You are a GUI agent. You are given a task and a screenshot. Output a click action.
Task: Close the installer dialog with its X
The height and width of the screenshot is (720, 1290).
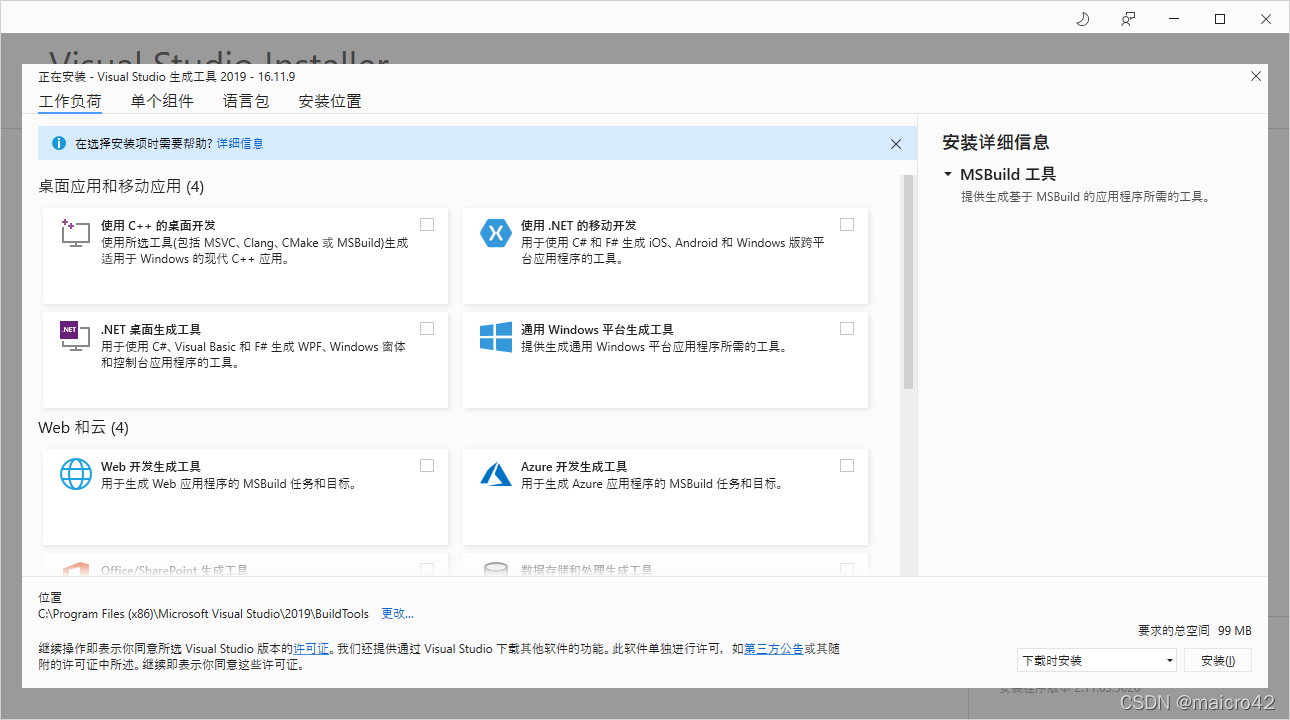pyautogui.click(x=1256, y=76)
